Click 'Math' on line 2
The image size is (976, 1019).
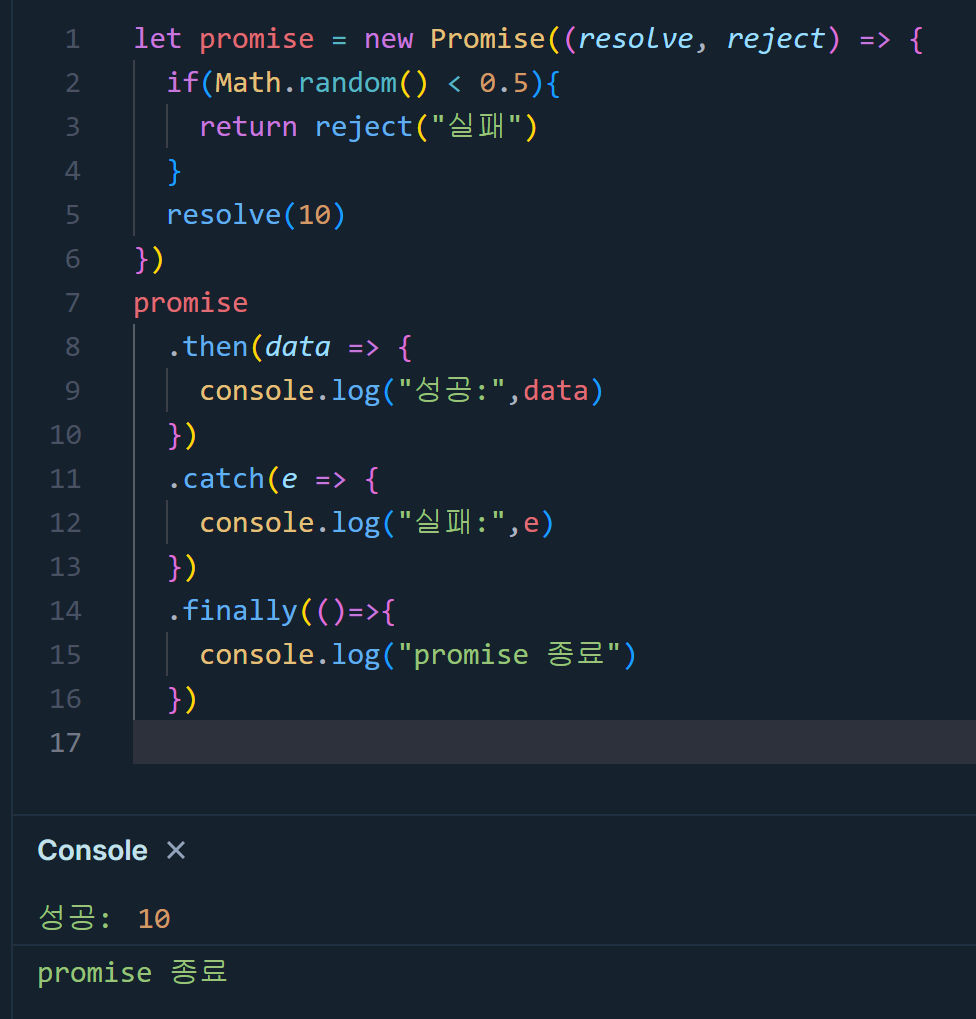click(x=248, y=83)
